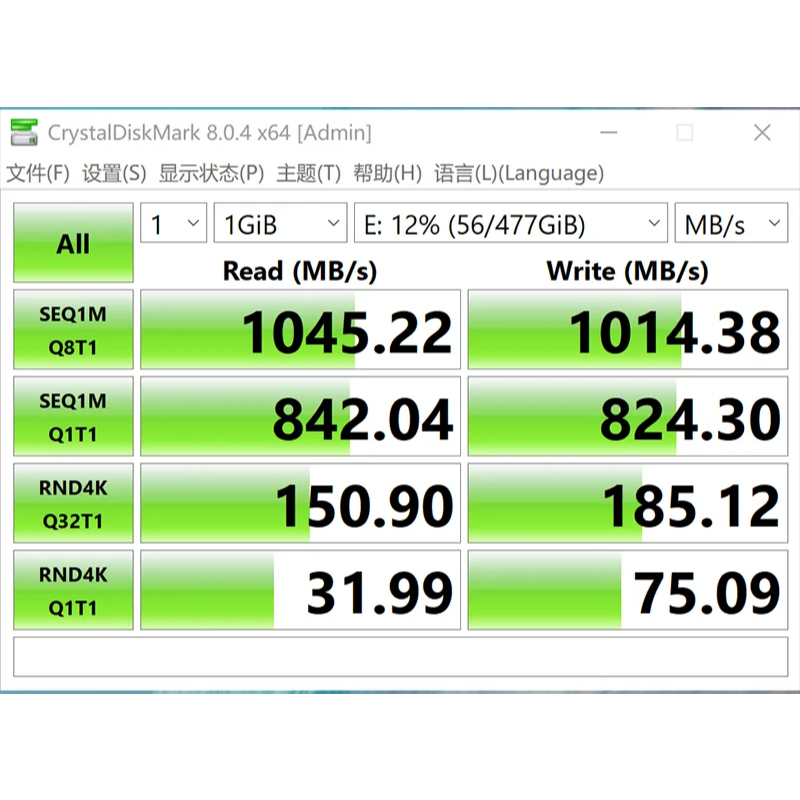Open the 主题(T) menu
This screenshot has height=800, width=800.
308,173
